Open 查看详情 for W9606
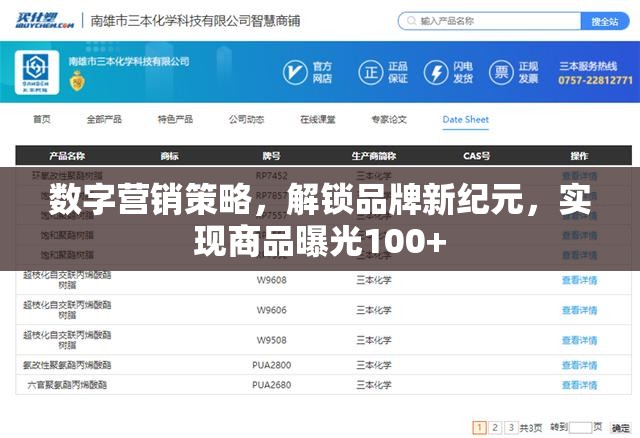The height and width of the screenshot is (438, 640). pyautogui.click(x=579, y=310)
